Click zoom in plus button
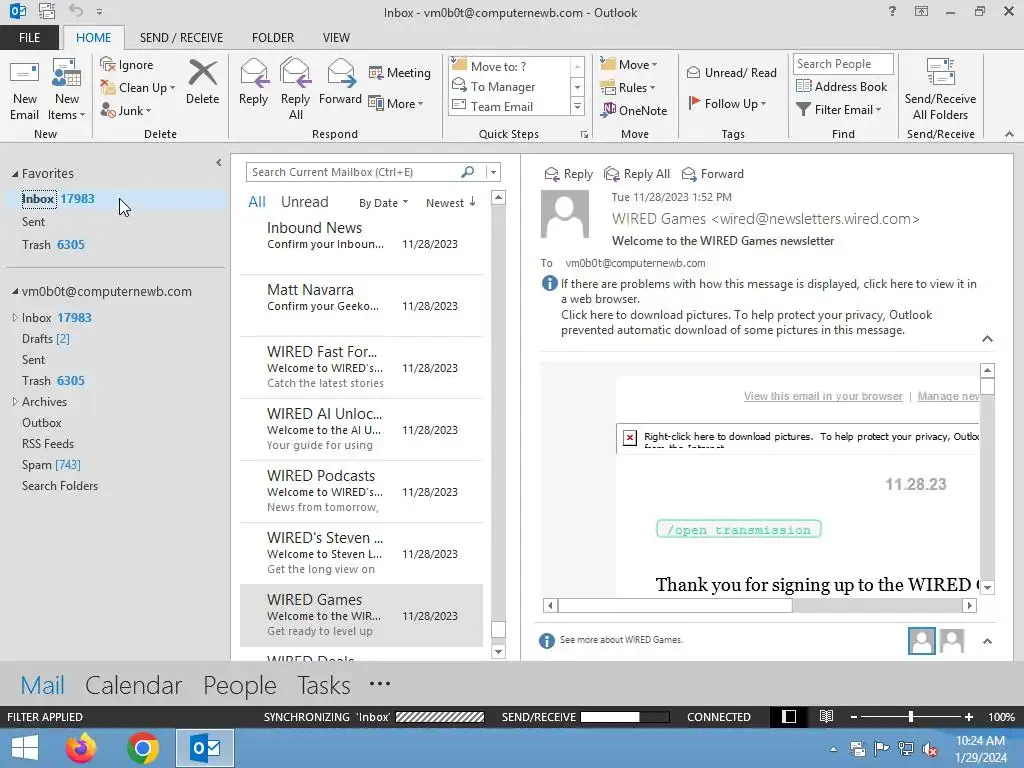 coord(969,716)
